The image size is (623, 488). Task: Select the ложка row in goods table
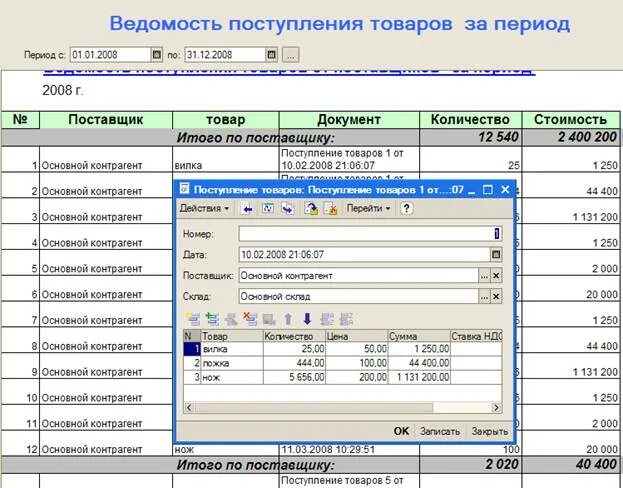click(342, 363)
